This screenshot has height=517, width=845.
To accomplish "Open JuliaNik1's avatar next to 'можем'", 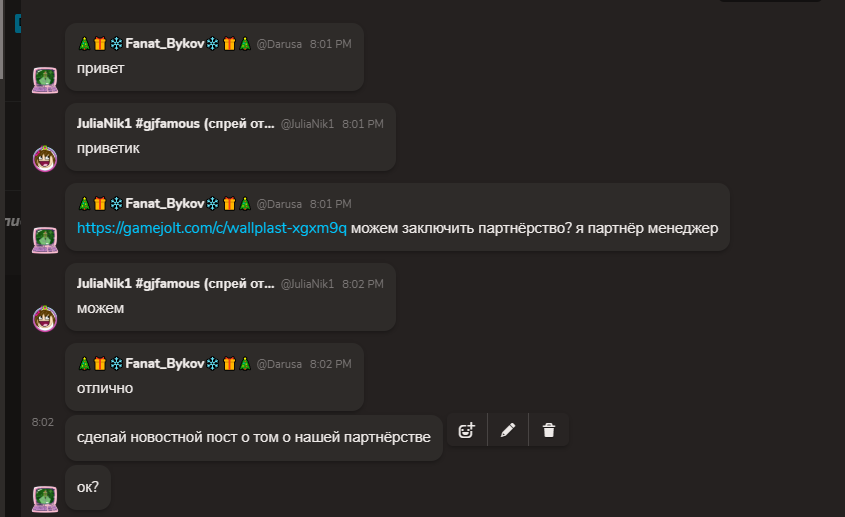I will (x=45, y=319).
